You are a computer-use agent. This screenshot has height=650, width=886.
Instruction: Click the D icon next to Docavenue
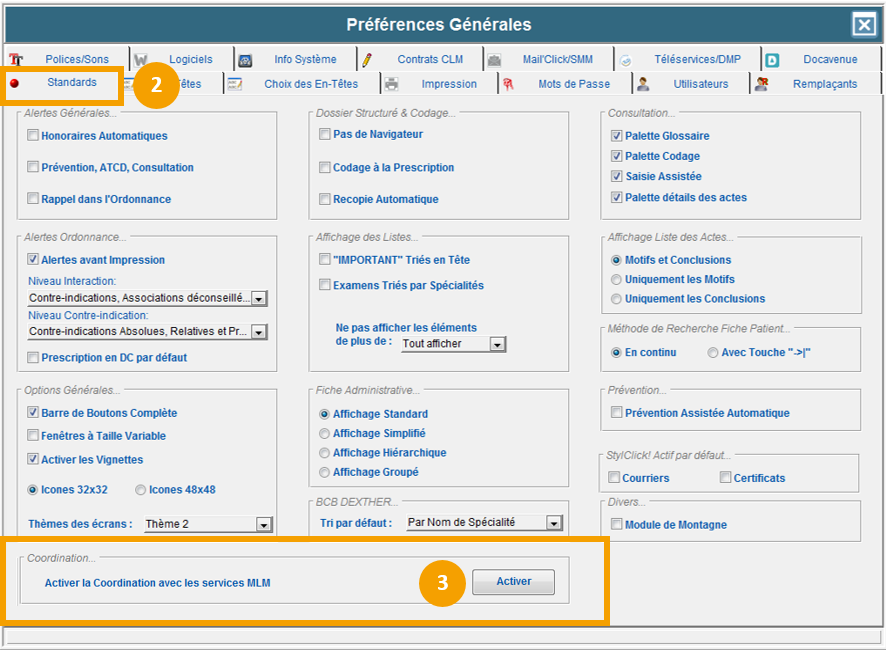(772, 60)
